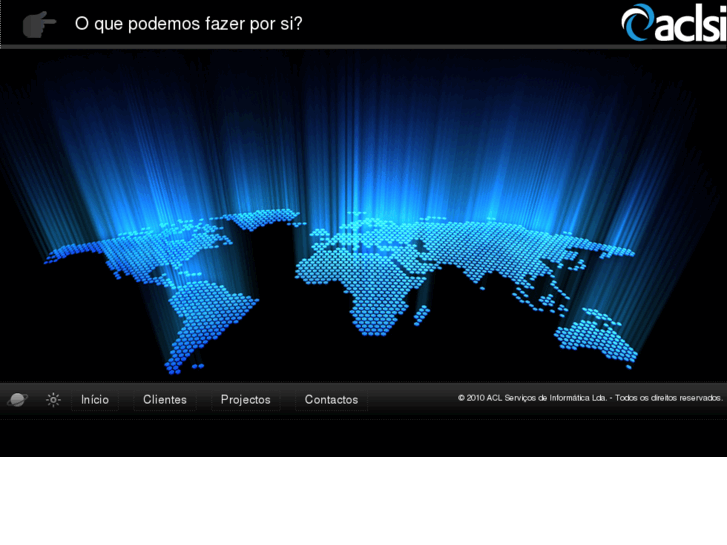The height and width of the screenshot is (545, 727).
Task: Click the 2010 ACL copyright notice text
Action: (x=590, y=398)
